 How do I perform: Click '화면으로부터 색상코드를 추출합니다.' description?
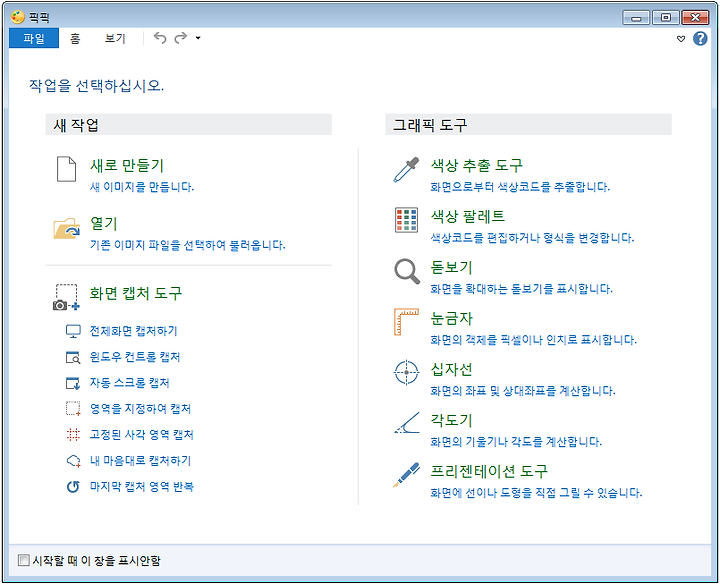(520, 187)
